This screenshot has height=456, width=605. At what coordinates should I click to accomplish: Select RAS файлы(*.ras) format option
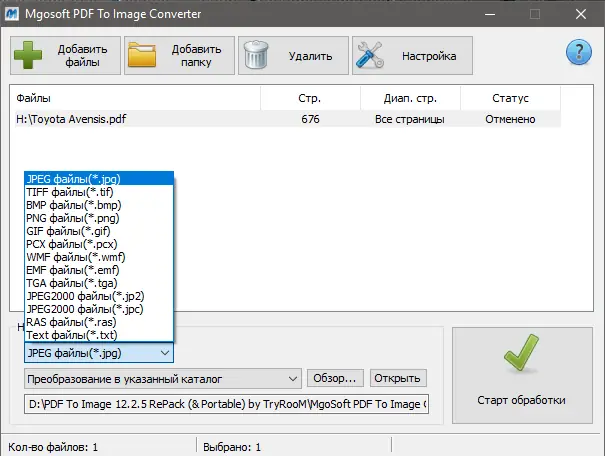pos(99,322)
